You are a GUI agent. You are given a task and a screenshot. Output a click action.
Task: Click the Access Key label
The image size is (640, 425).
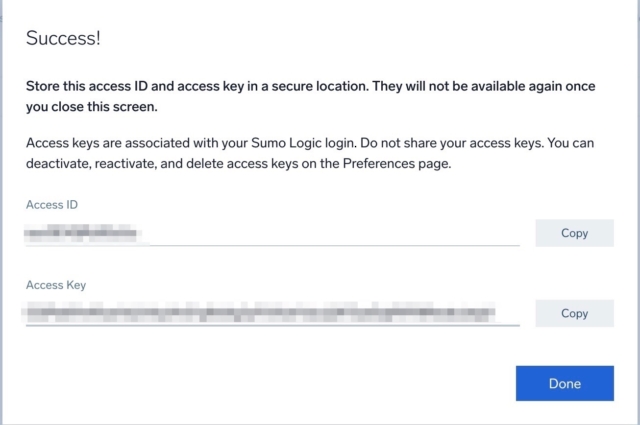pos(56,285)
